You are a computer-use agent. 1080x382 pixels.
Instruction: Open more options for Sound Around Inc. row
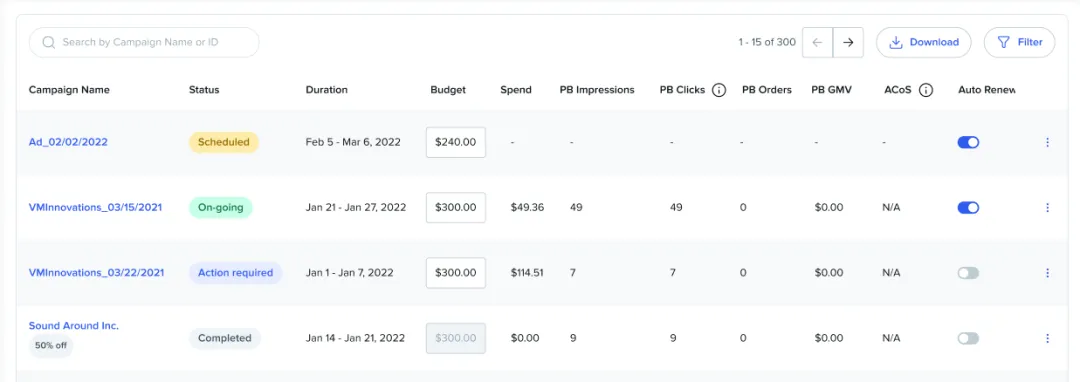1048,338
